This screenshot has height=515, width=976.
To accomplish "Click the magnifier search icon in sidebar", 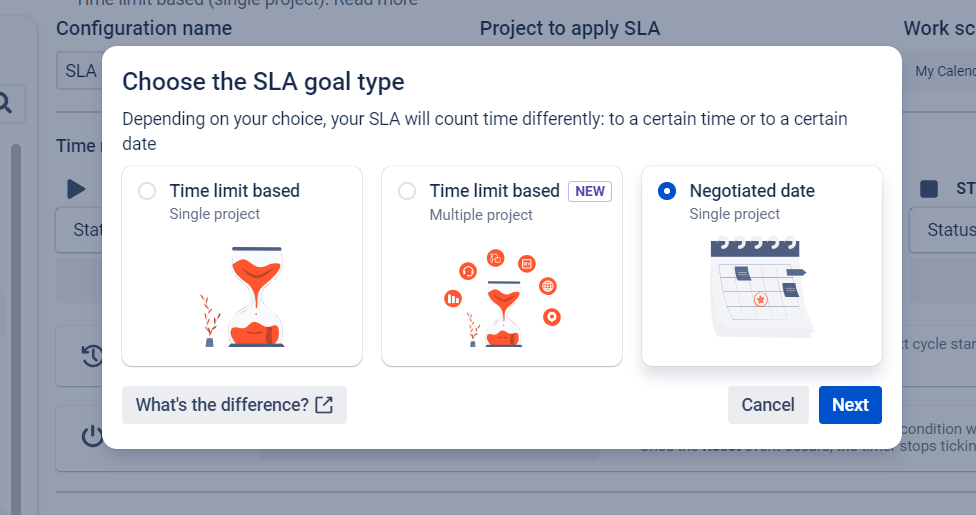I will pyautogui.click(x=5, y=102).
